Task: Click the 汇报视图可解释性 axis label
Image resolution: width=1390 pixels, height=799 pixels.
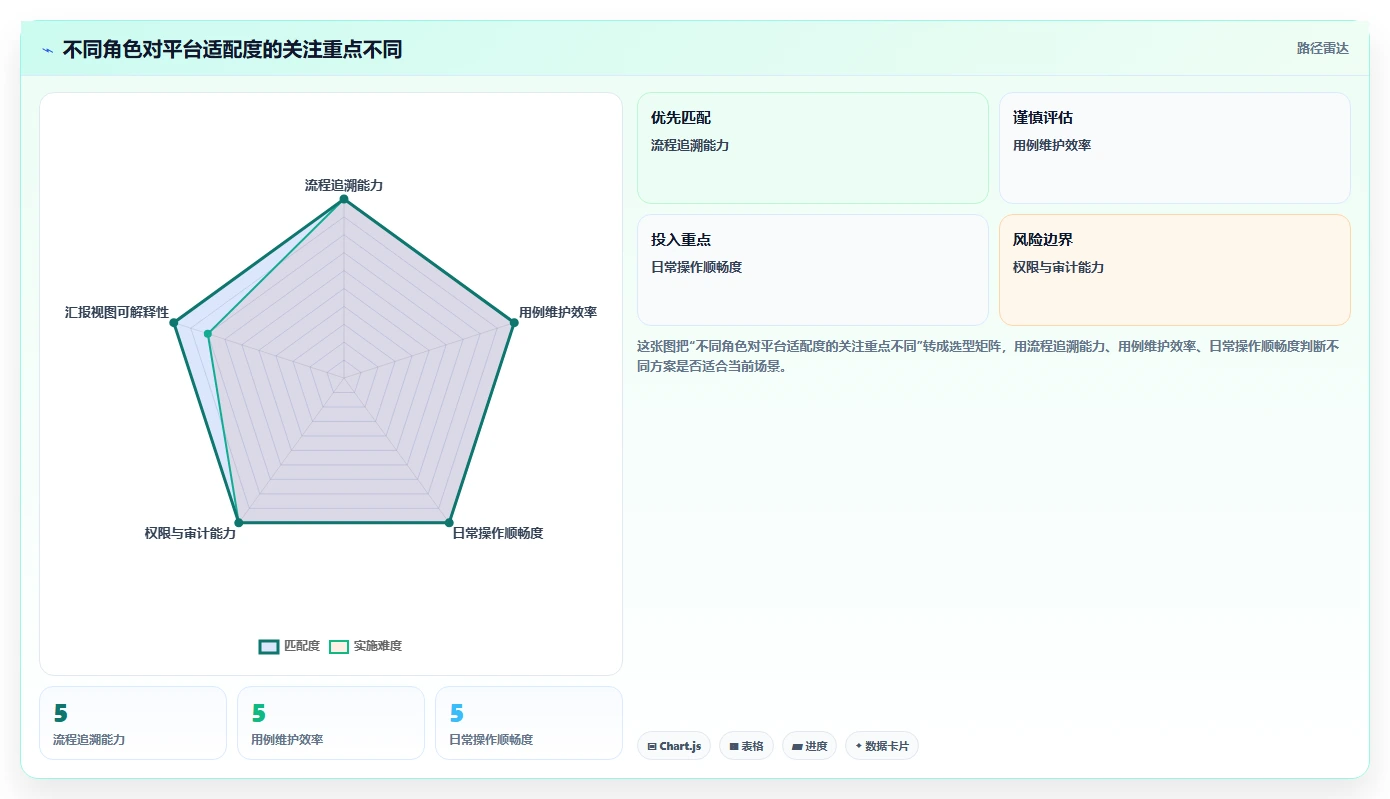Action: pyautogui.click(x=117, y=312)
